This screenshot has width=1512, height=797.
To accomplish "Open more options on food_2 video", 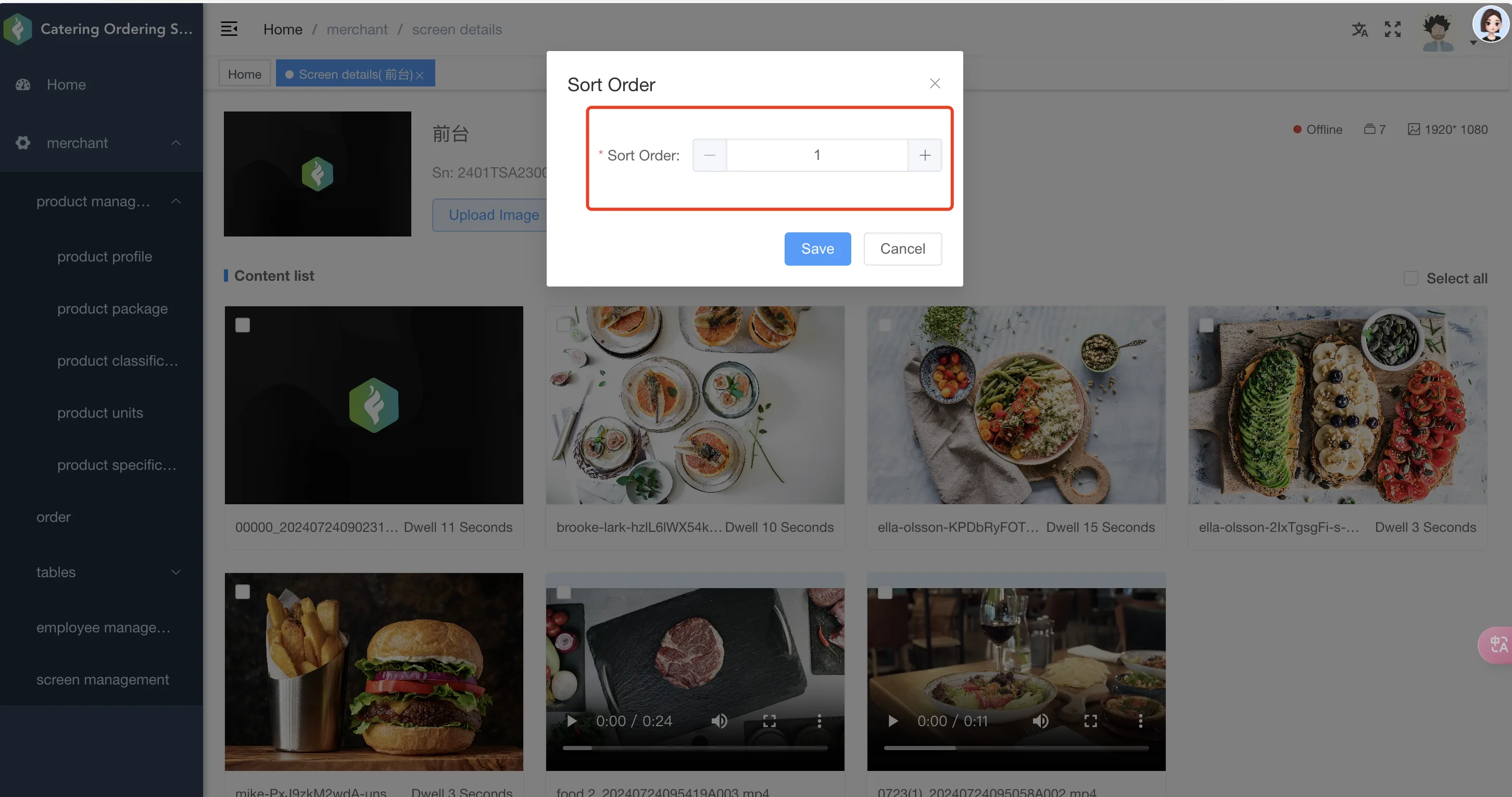I will [820, 720].
